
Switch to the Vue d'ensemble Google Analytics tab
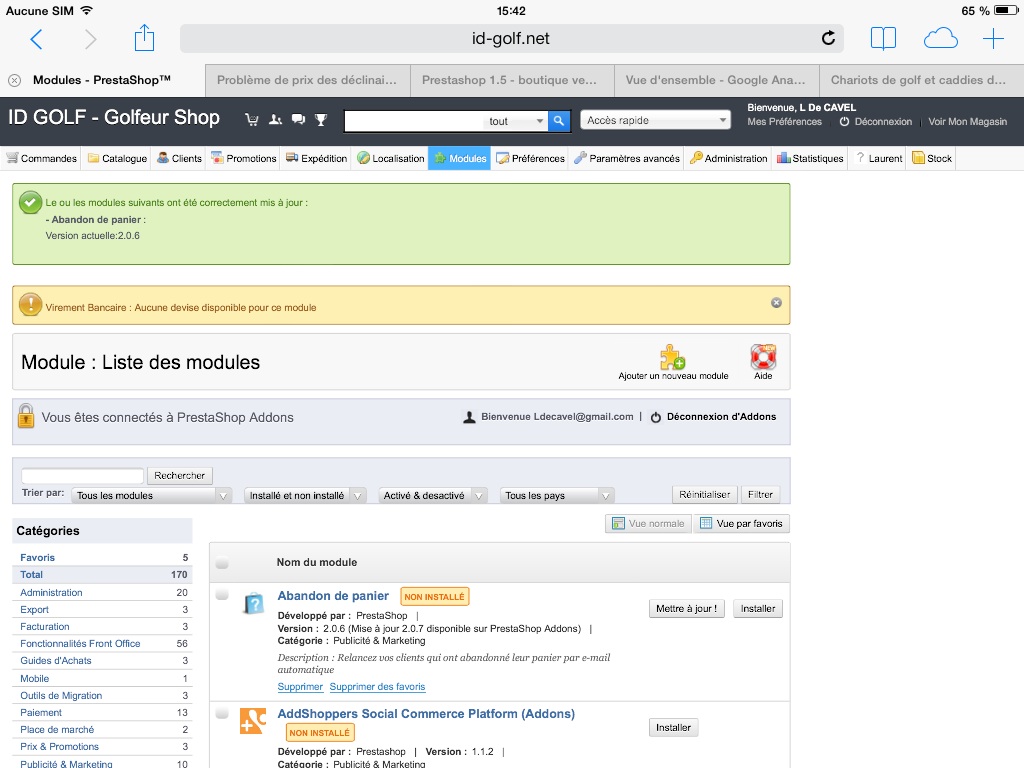click(716, 80)
